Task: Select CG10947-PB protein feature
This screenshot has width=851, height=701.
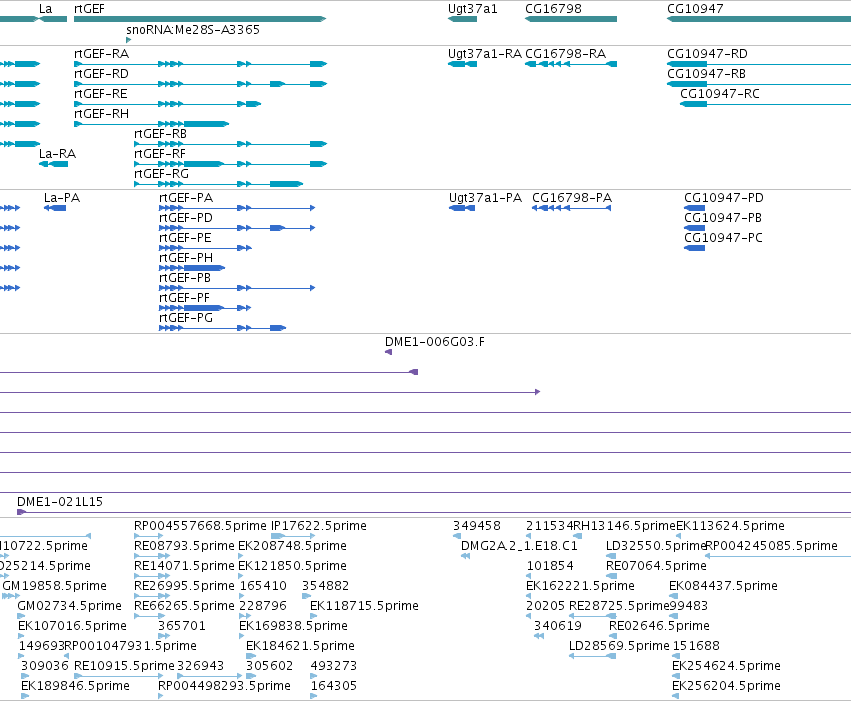Action: pos(695,228)
